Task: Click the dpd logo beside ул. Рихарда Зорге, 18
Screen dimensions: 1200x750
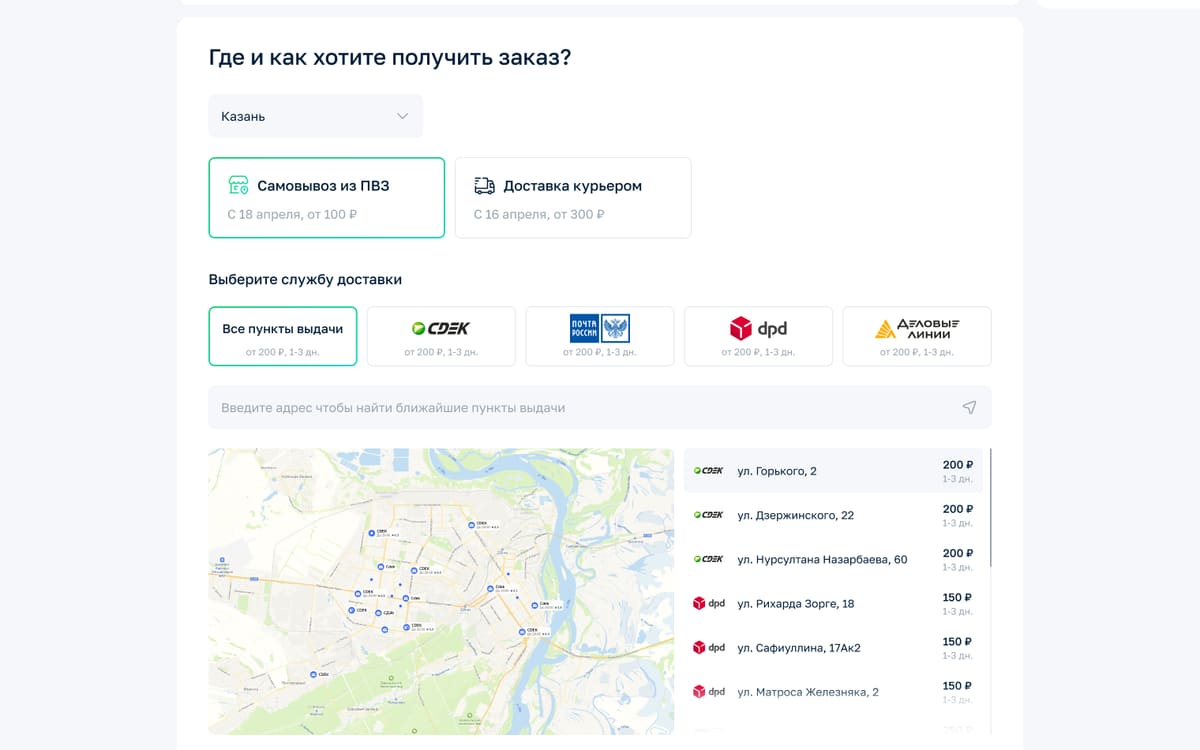Action: 709,604
